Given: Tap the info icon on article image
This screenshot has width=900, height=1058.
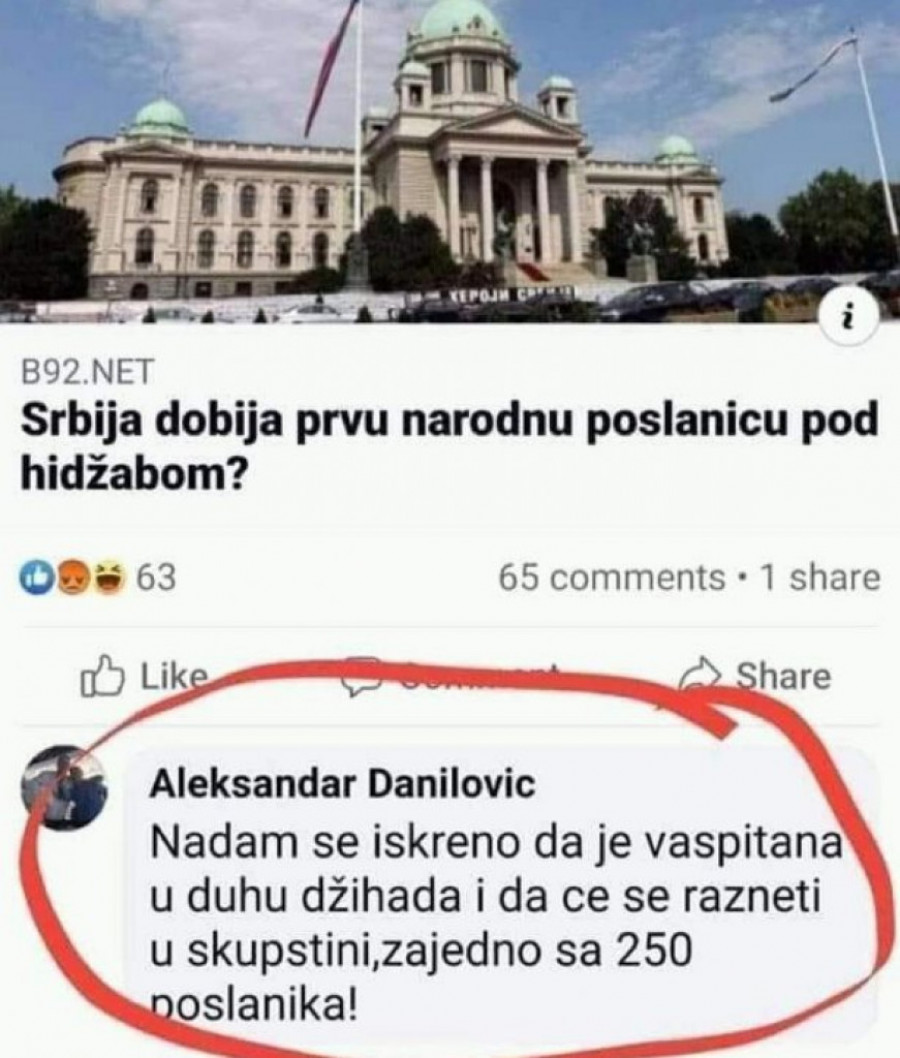Looking at the screenshot, I should (849, 316).
